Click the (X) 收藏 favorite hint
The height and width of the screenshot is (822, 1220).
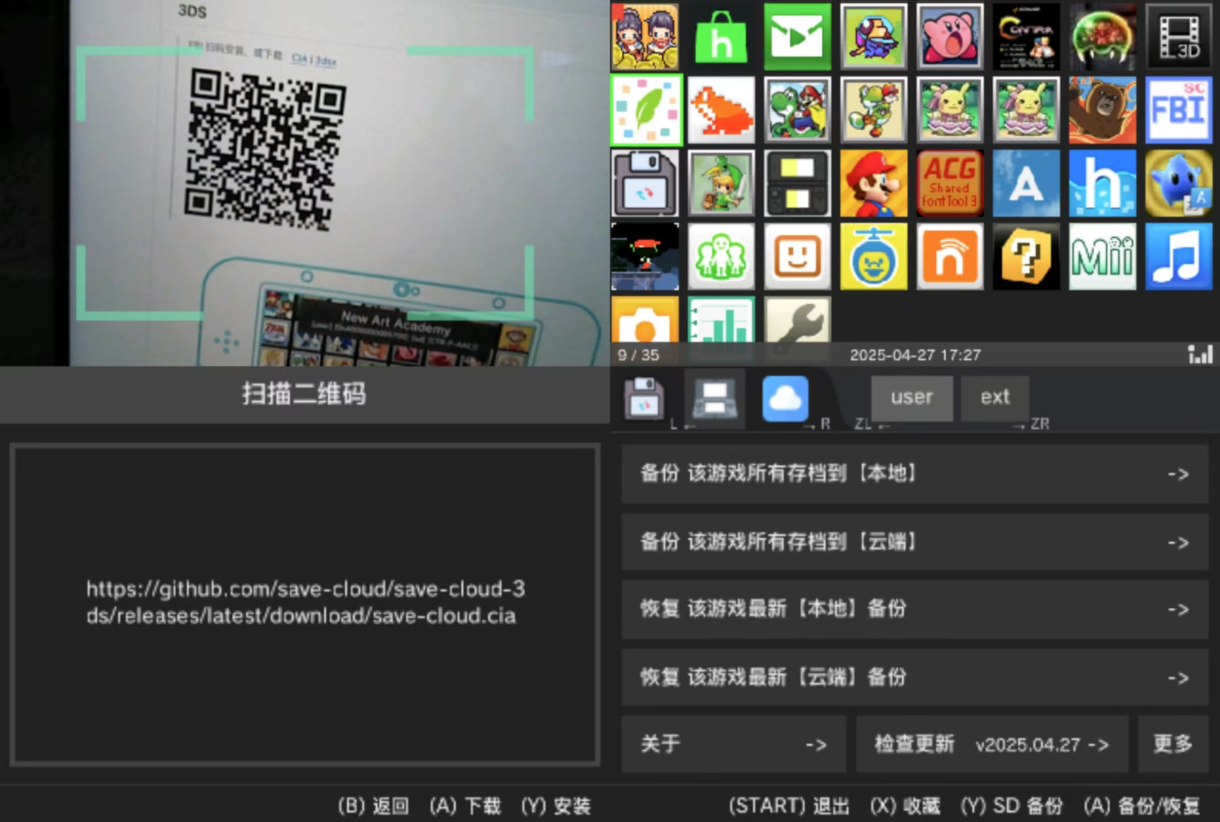905,806
